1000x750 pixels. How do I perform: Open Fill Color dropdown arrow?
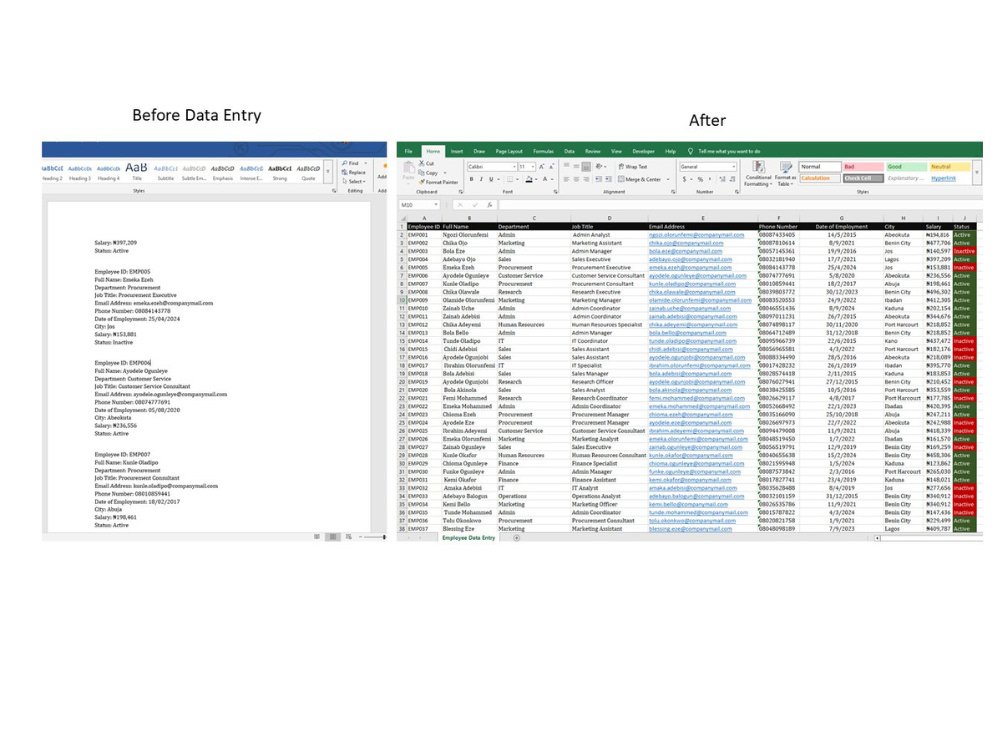pos(535,179)
